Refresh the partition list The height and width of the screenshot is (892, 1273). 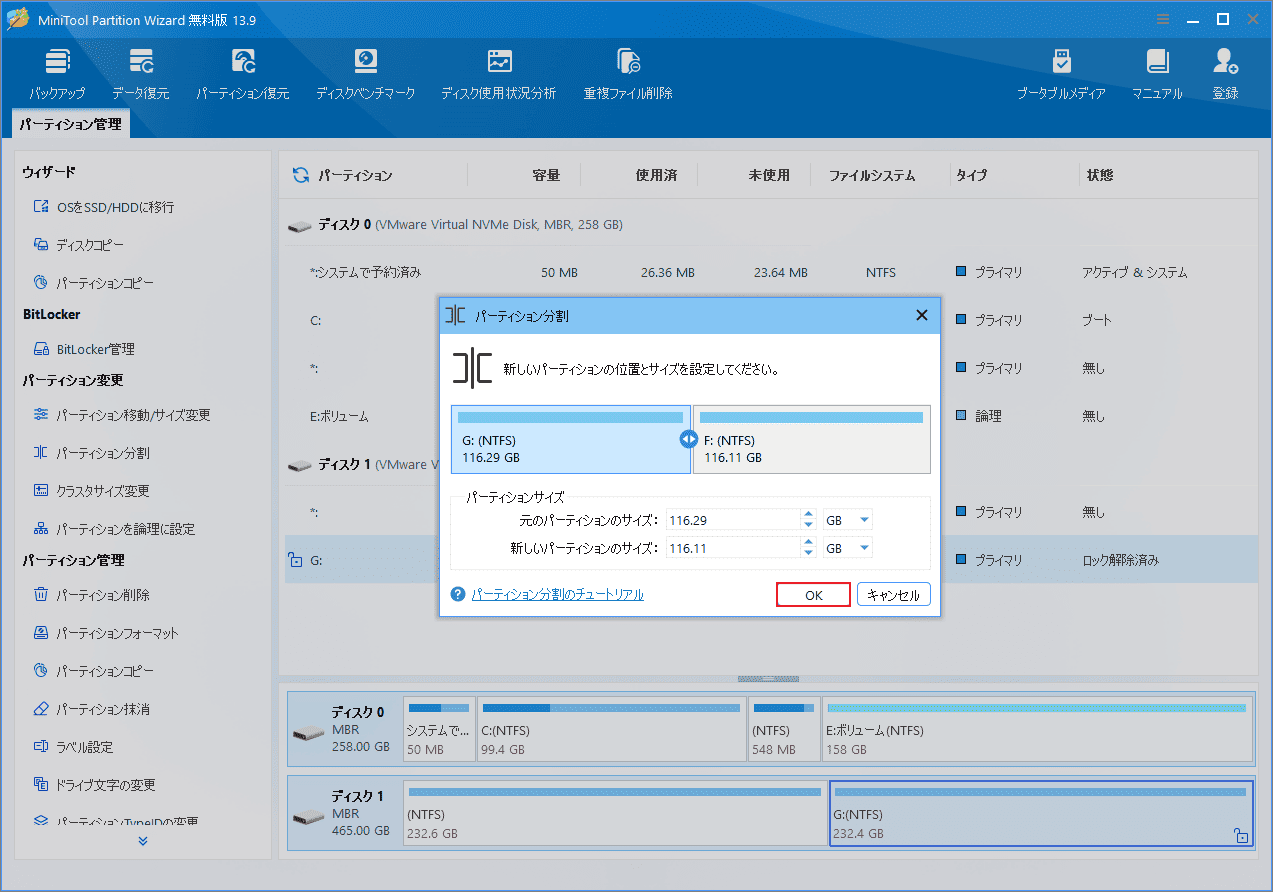300,175
